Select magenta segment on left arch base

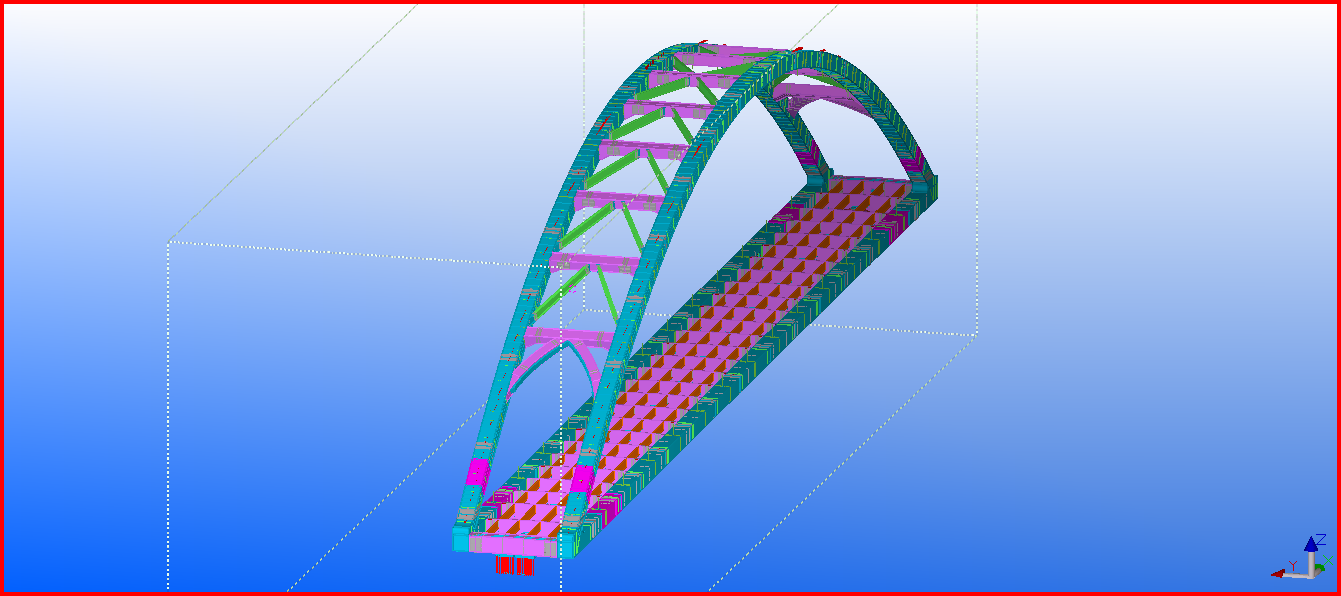tap(476, 473)
